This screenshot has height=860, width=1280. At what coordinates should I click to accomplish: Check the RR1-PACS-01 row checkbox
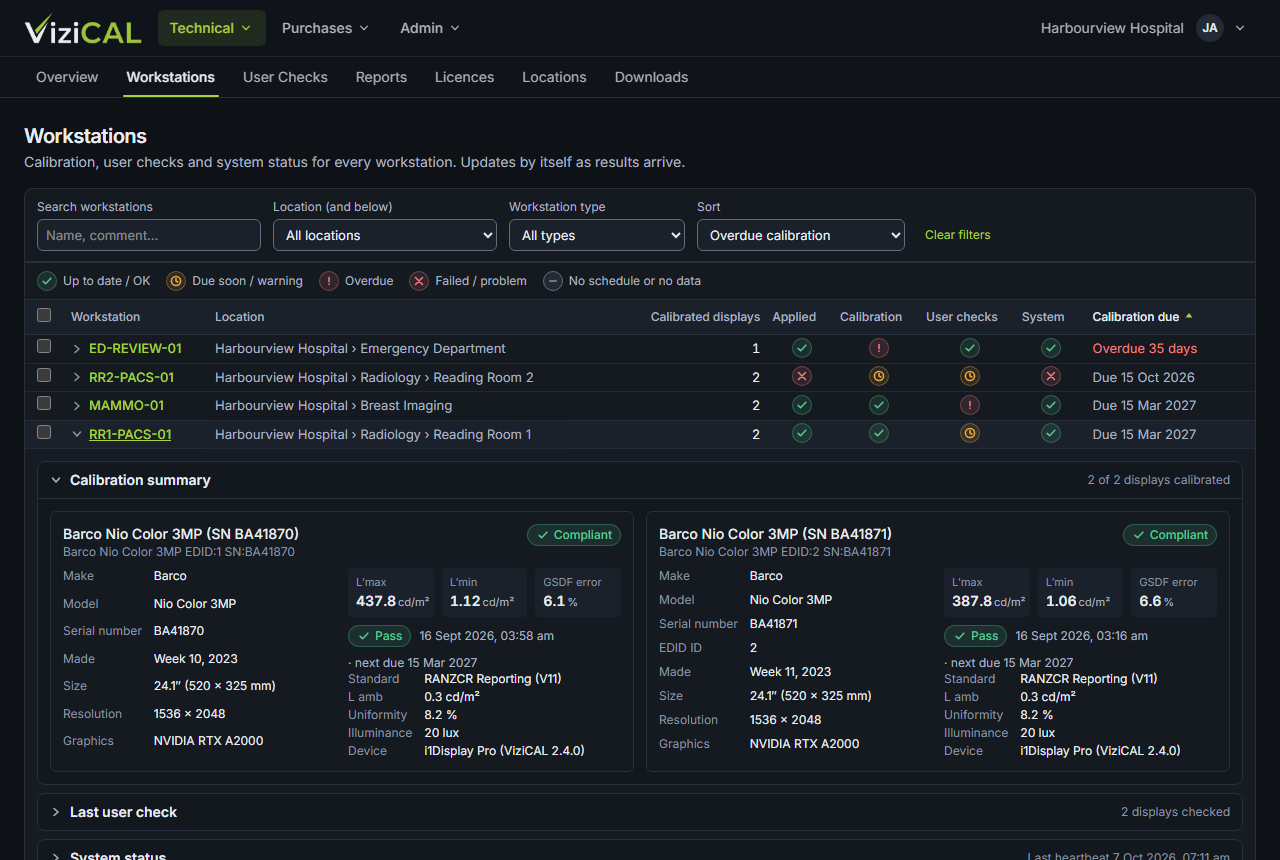pyautogui.click(x=44, y=433)
